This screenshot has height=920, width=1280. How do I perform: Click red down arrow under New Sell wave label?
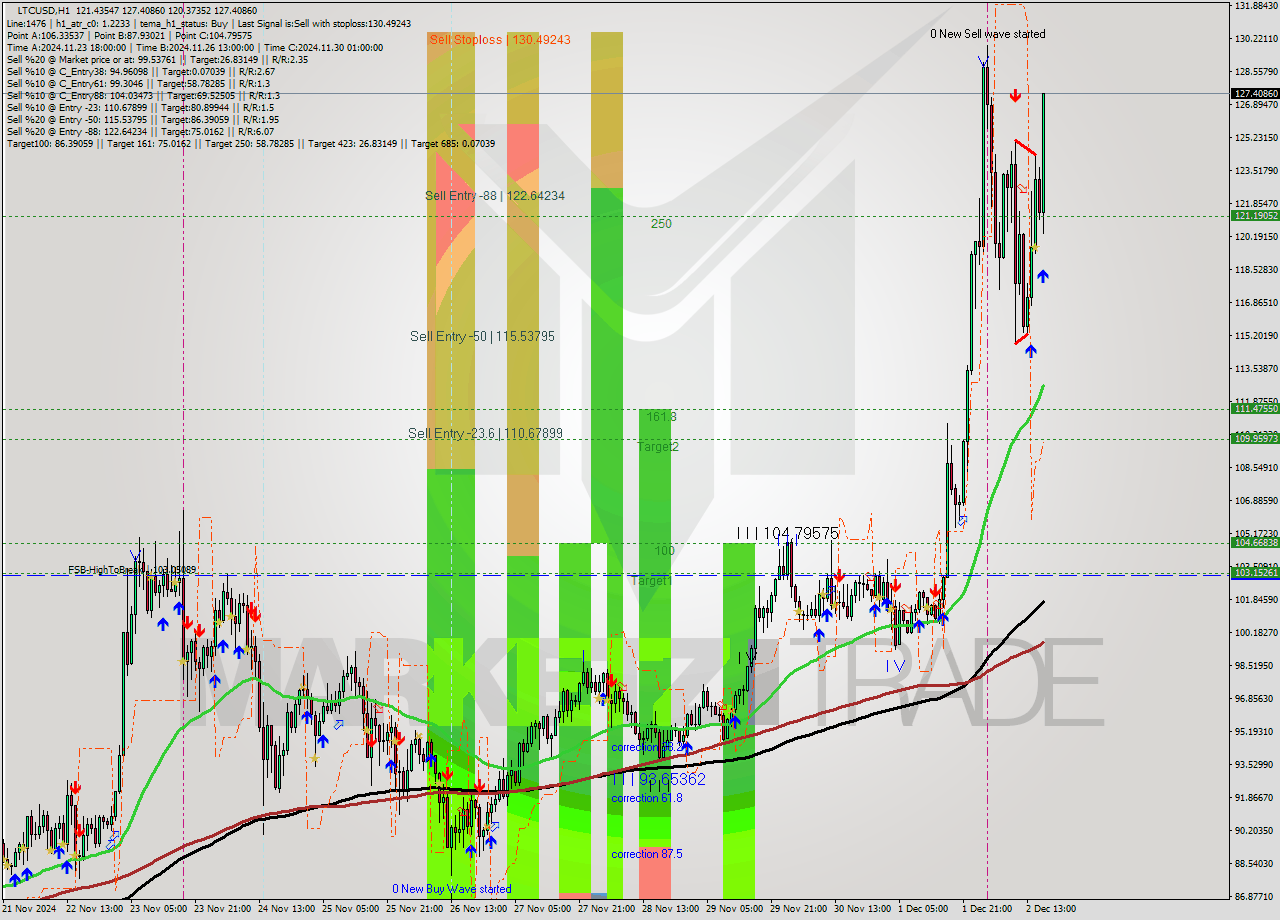(1016, 95)
